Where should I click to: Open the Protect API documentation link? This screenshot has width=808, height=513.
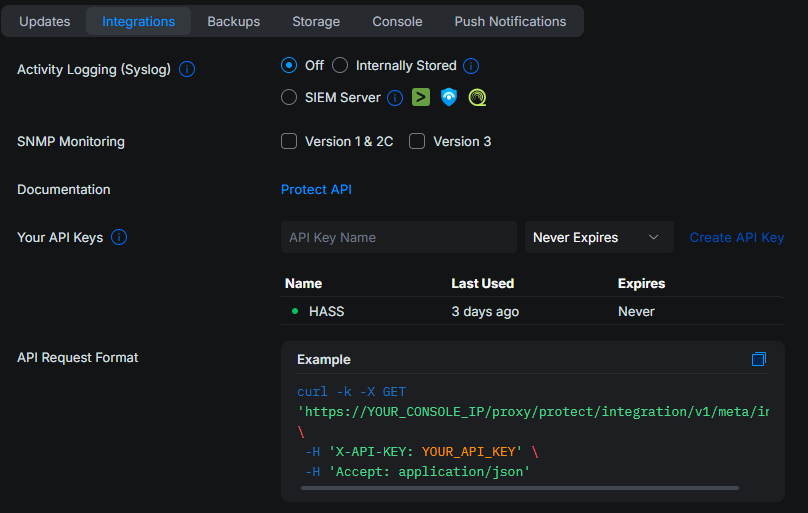click(316, 190)
